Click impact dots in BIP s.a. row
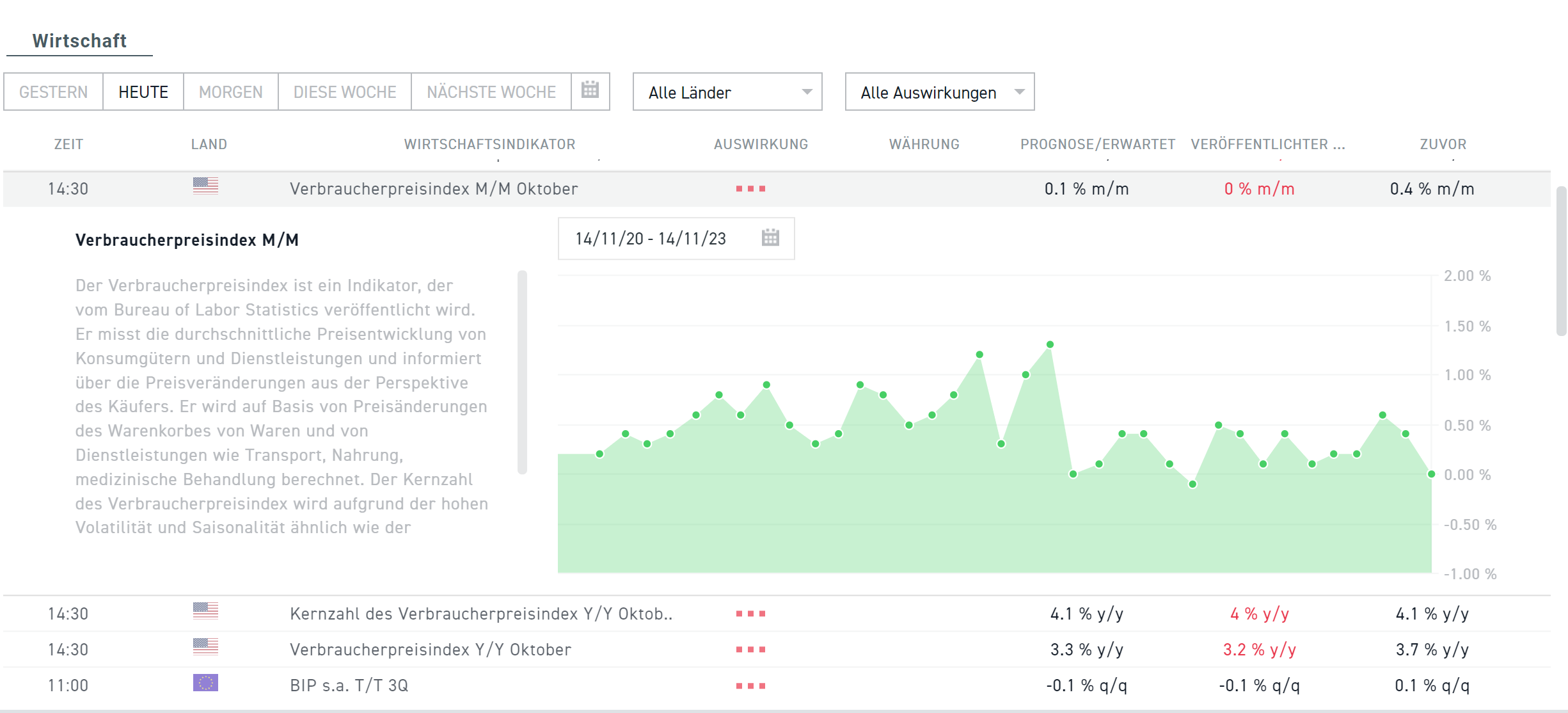1568x713 pixels. click(750, 685)
